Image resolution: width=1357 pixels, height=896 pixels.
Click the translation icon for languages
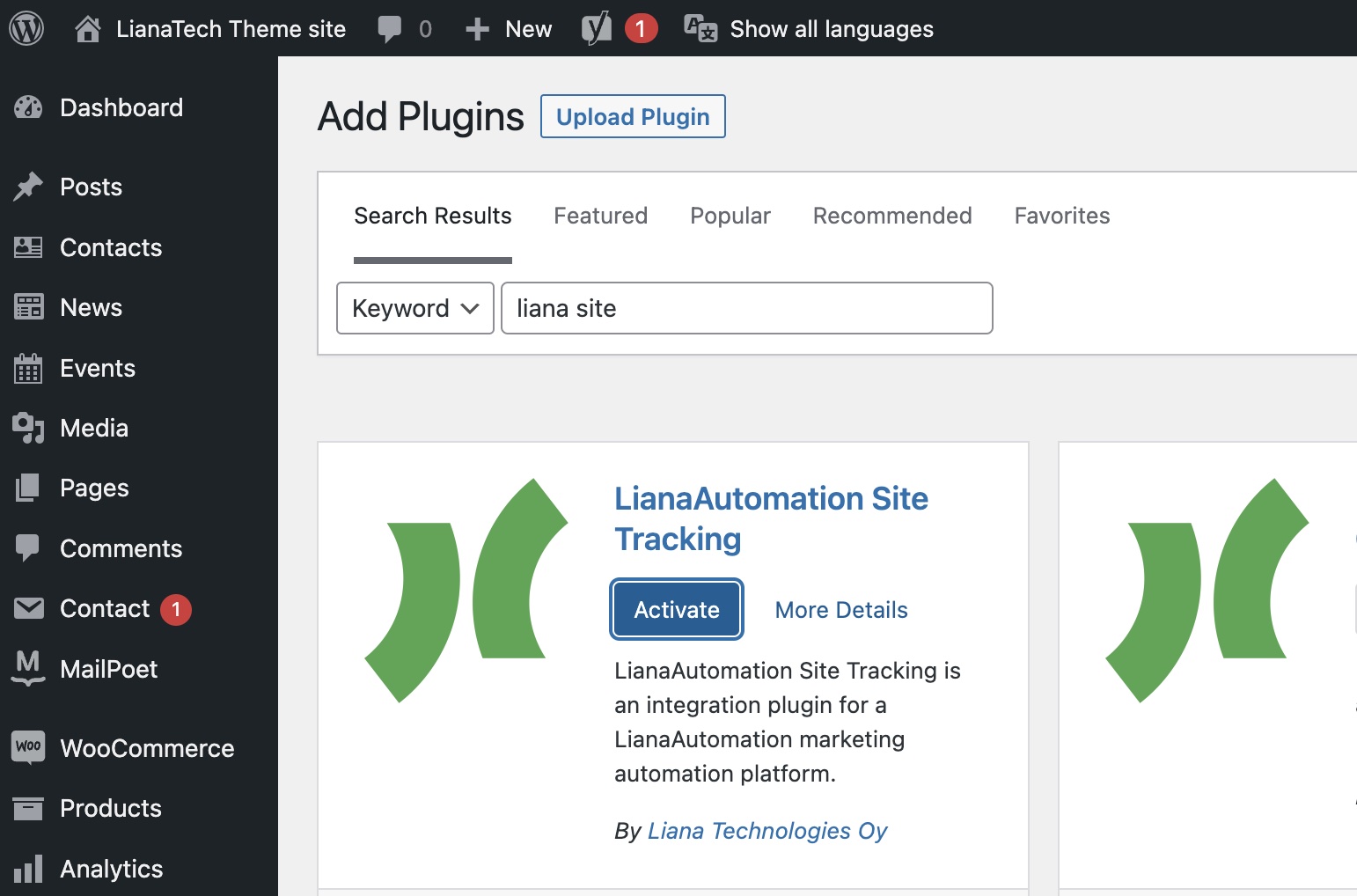pyautogui.click(x=701, y=29)
